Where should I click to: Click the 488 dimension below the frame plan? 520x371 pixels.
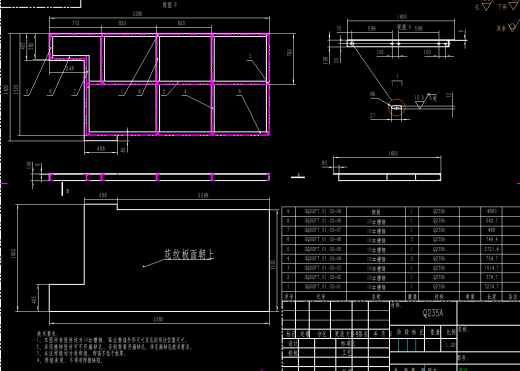click(101, 149)
